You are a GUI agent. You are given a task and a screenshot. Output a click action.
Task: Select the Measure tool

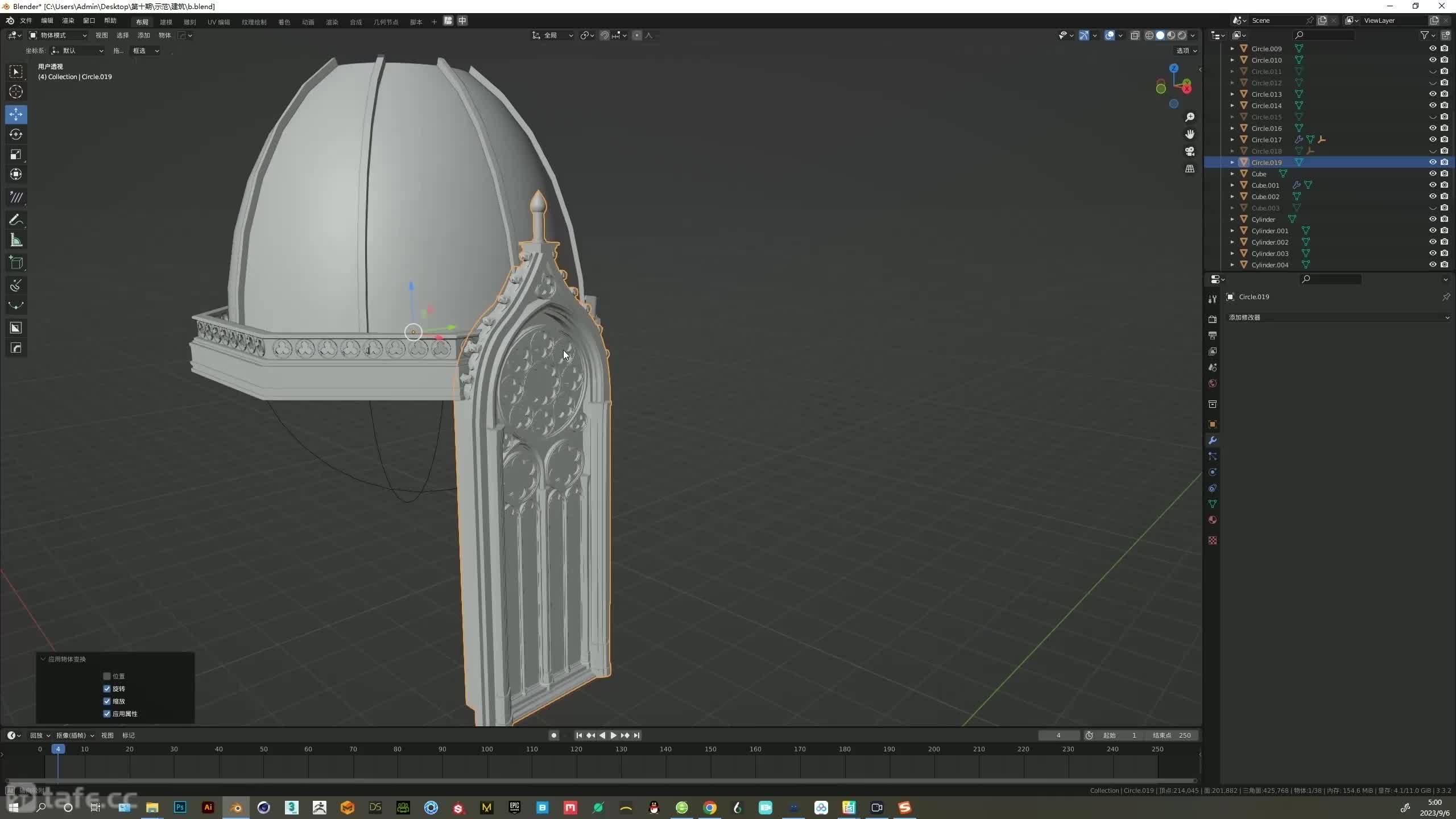16,240
